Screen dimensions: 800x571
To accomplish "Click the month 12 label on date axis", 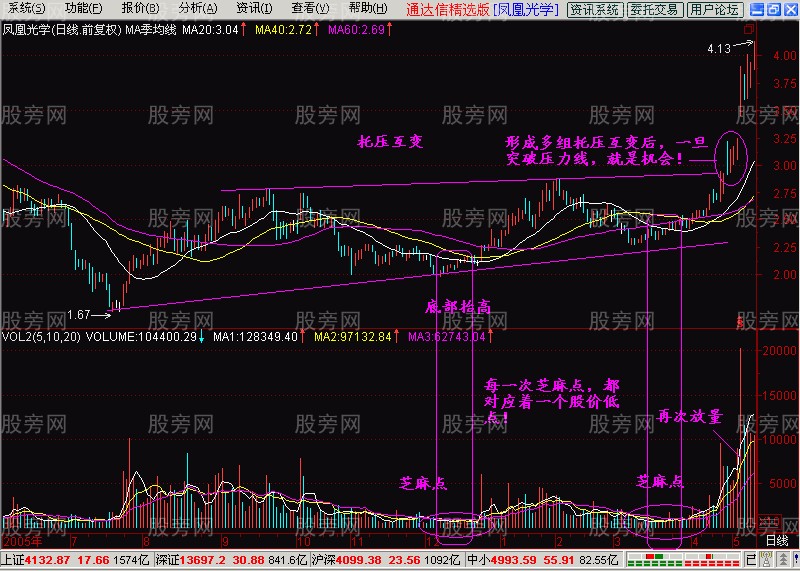I will (432, 540).
